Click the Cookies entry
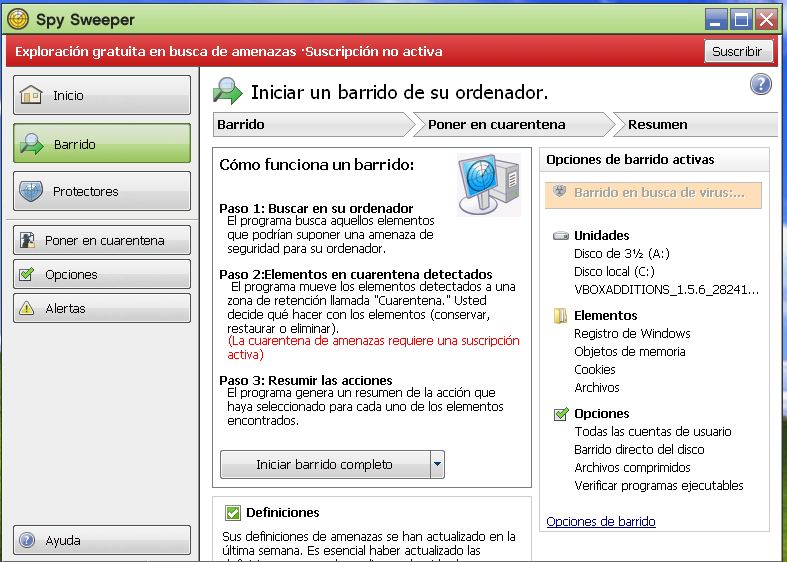The height and width of the screenshot is (562, 787). 595,370
